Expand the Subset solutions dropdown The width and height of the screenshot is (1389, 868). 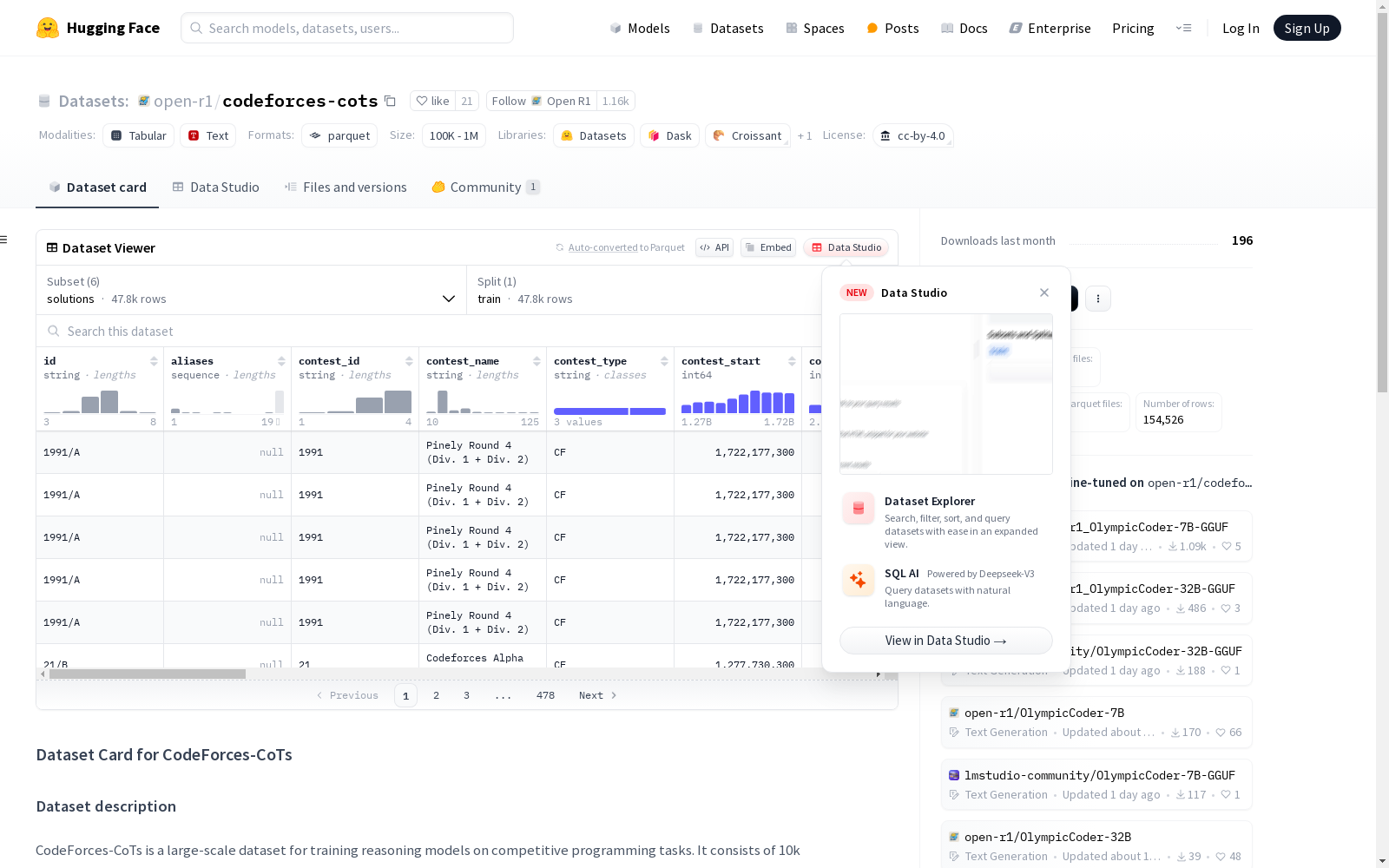(252, 290)
